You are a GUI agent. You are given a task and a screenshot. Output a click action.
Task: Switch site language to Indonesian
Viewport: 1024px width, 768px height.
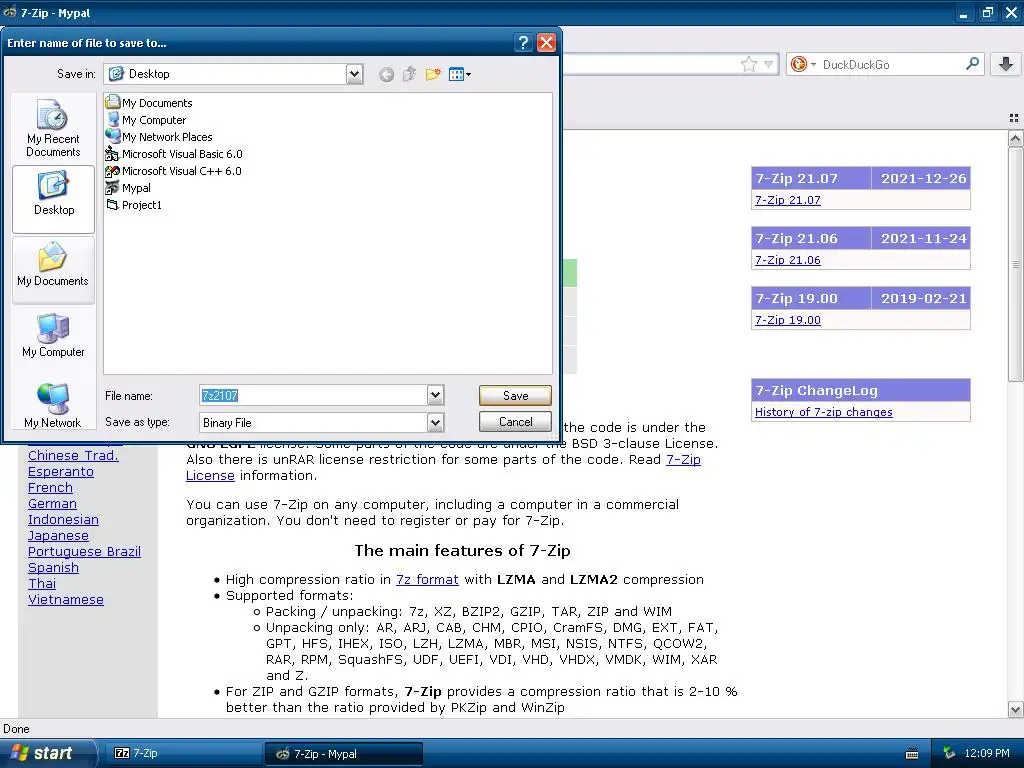coord(63,519)
